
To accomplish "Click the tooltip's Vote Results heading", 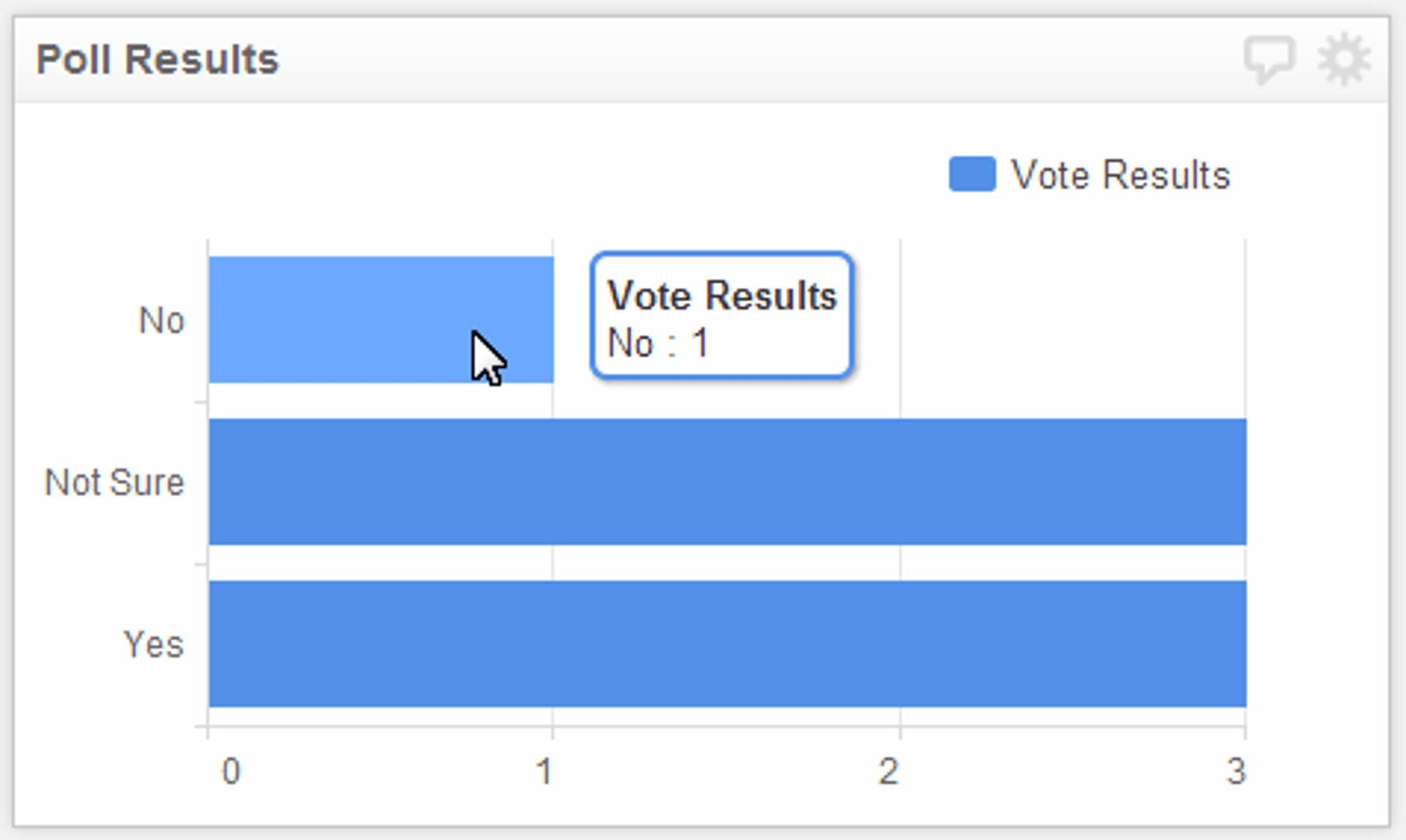I will (721, 296).
